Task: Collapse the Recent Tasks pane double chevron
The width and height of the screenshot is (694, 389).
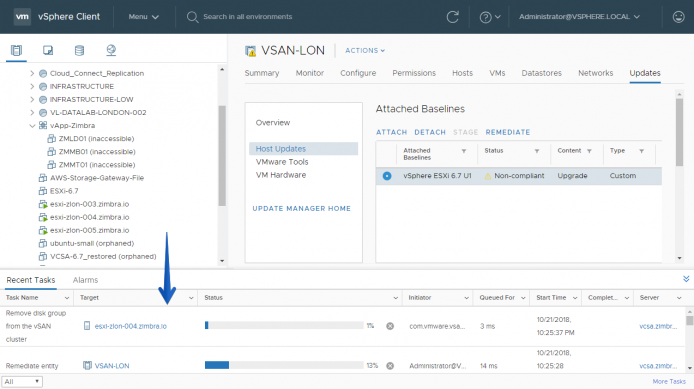Action: pyautogui.click(x=686, y=279)
